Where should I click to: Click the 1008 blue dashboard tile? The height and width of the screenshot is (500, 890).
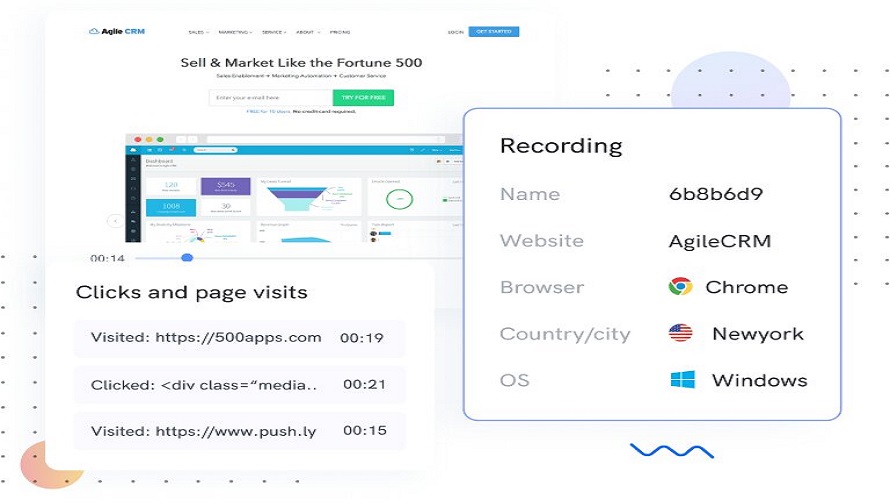tap(171, 207)
